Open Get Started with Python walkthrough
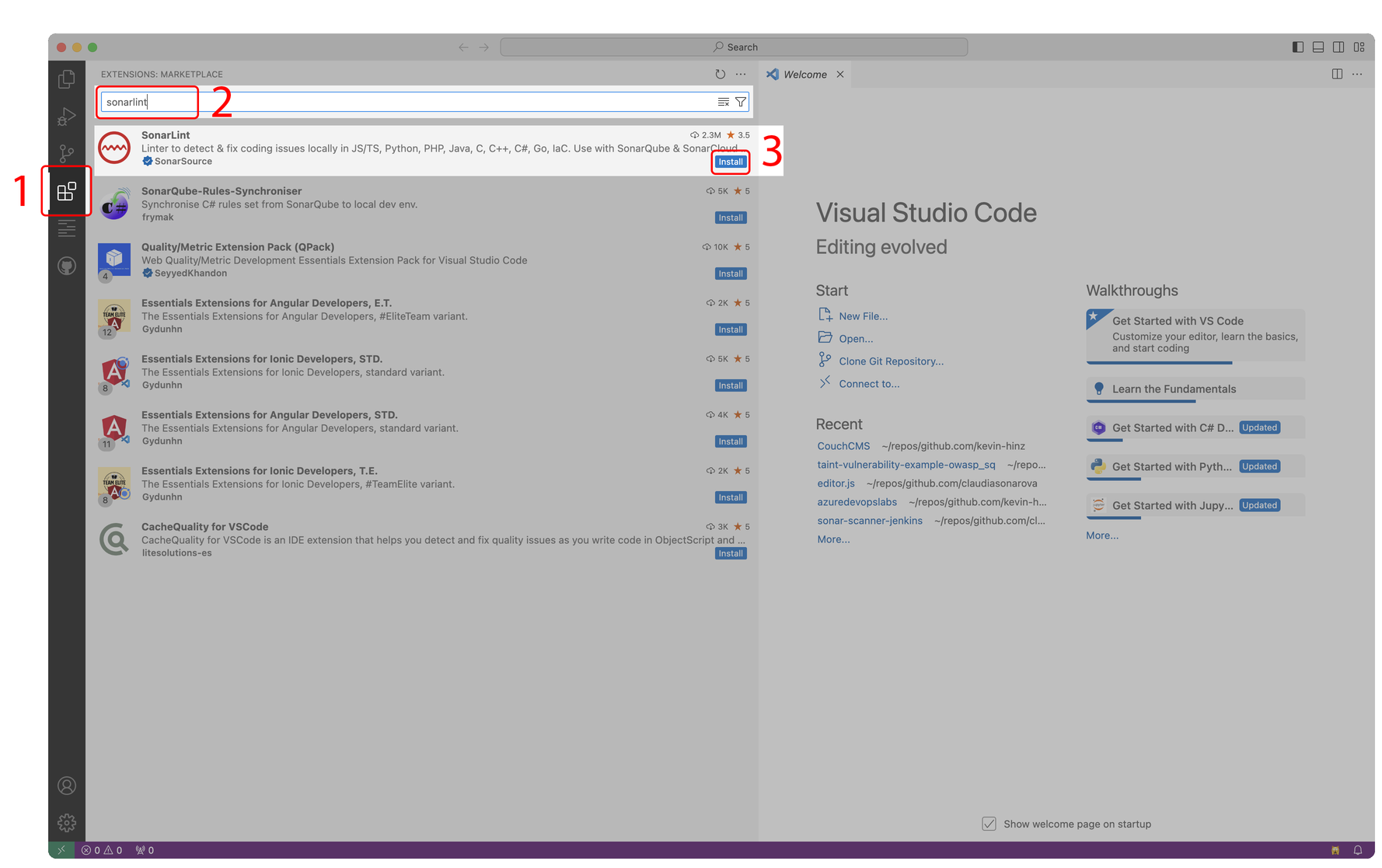Image resolution: width=1382 pixels, height=868 pixels. click(x=1195, y=467)
